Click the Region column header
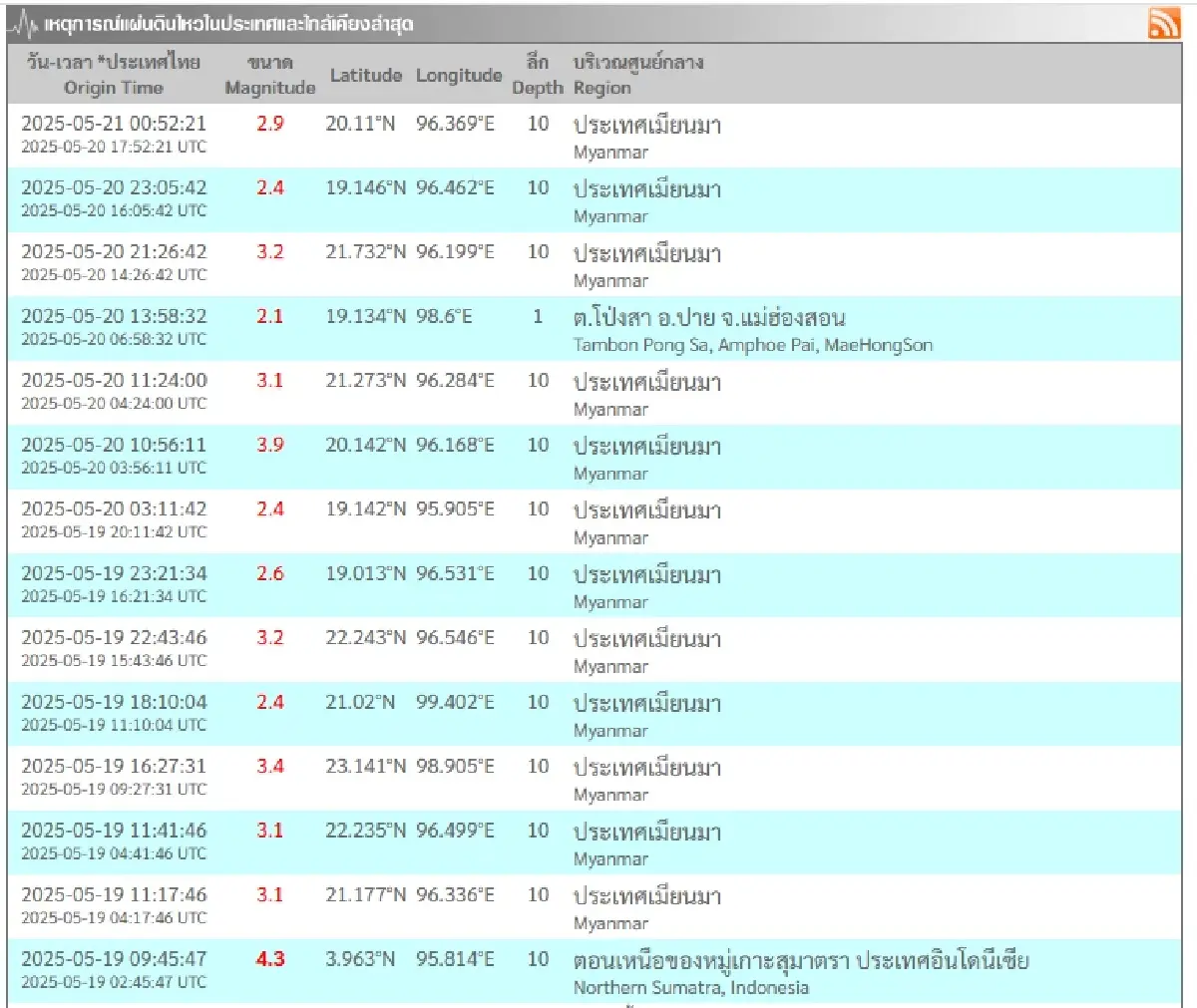This screenshot has height=1008, width=1197. pyautogui.click(x=637, y=75)
